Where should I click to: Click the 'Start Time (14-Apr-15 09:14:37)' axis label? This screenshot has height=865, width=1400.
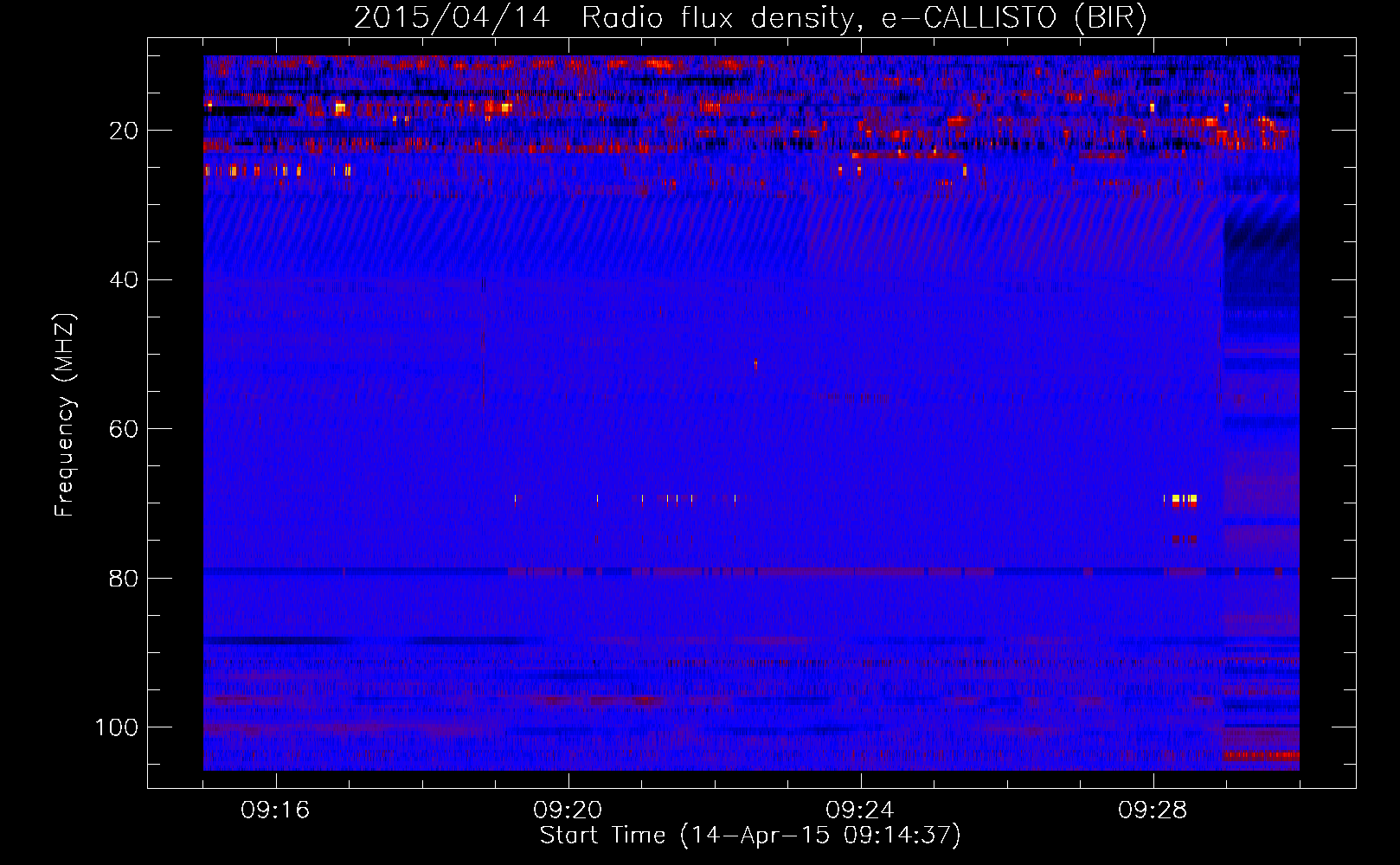point(750,836)
